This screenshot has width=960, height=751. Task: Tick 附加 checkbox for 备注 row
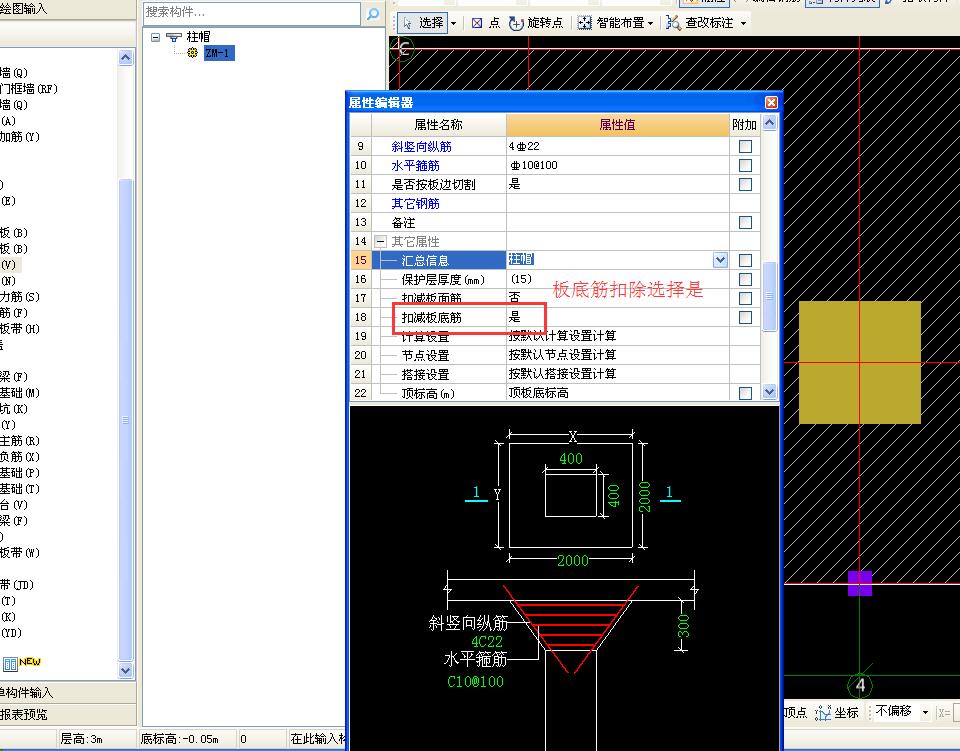tap(745, 222)
